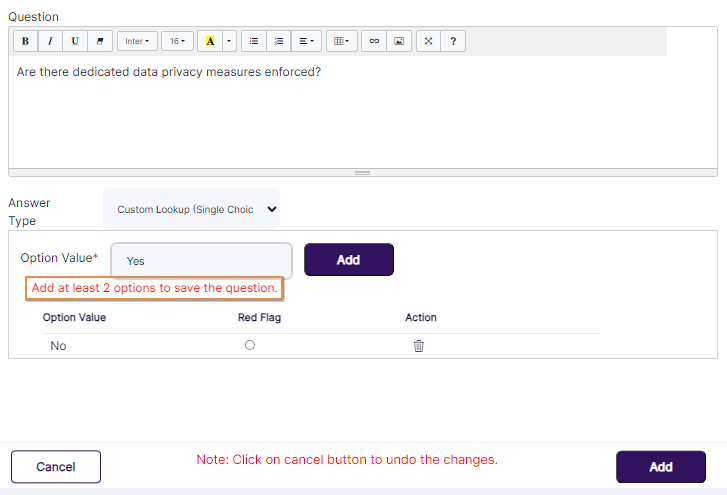Click the 'No' option value cell
Screen dimensions: 727x495
pos(58,346)
